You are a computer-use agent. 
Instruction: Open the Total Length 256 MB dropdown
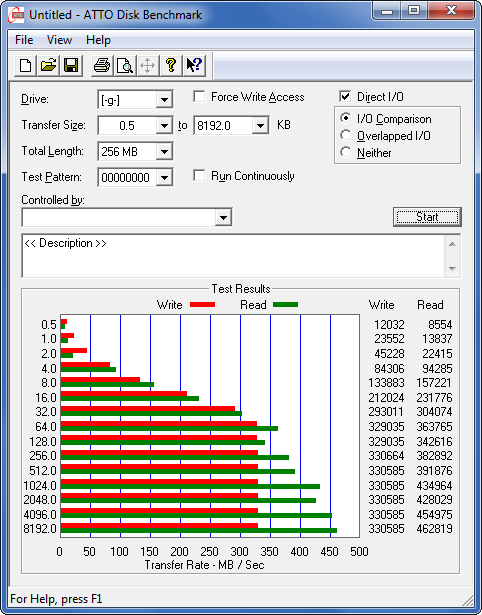164,152
